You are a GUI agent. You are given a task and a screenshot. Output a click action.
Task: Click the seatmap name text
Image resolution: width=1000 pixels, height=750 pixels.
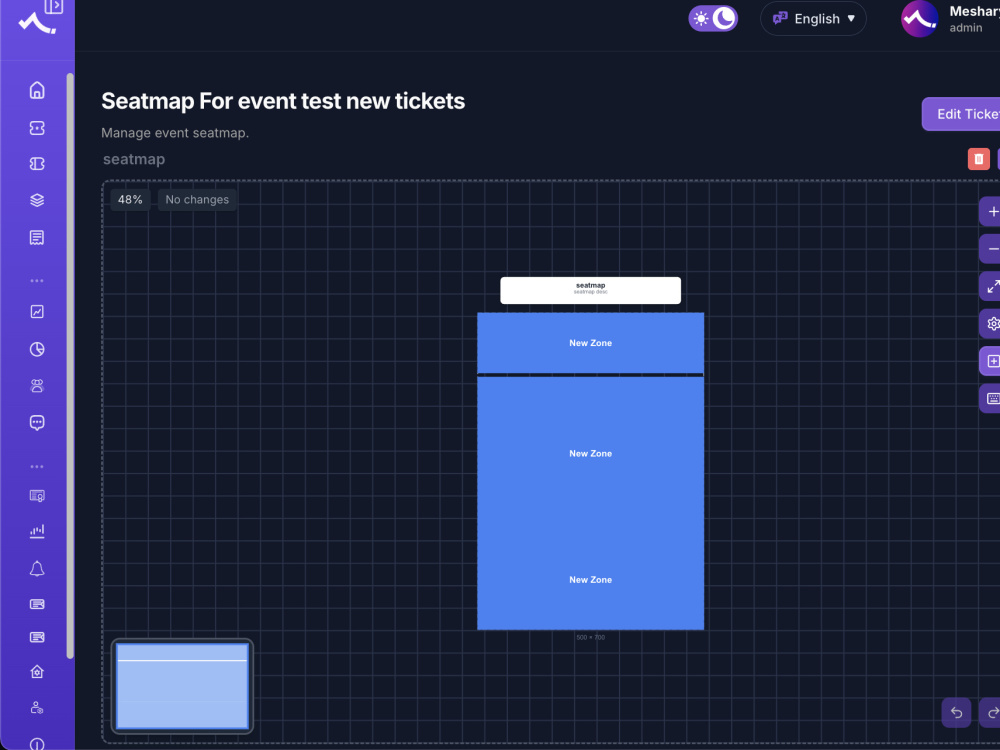(x=134, y=159)
